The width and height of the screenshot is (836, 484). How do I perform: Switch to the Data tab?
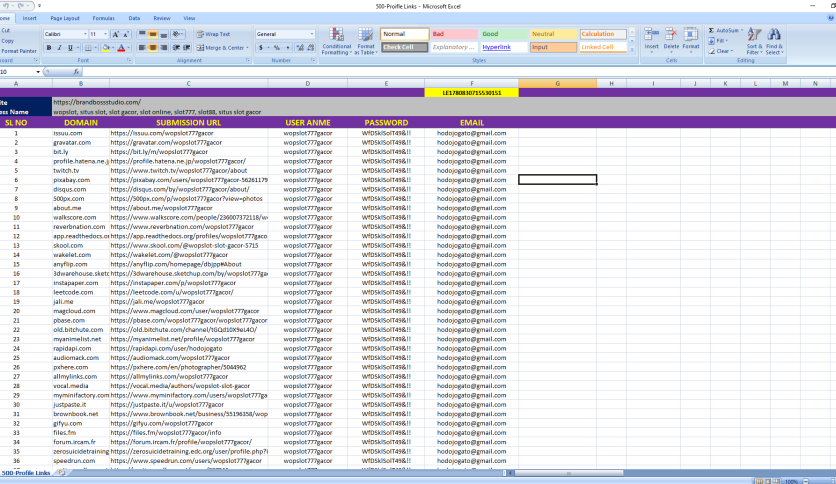(x=134, y=18)
